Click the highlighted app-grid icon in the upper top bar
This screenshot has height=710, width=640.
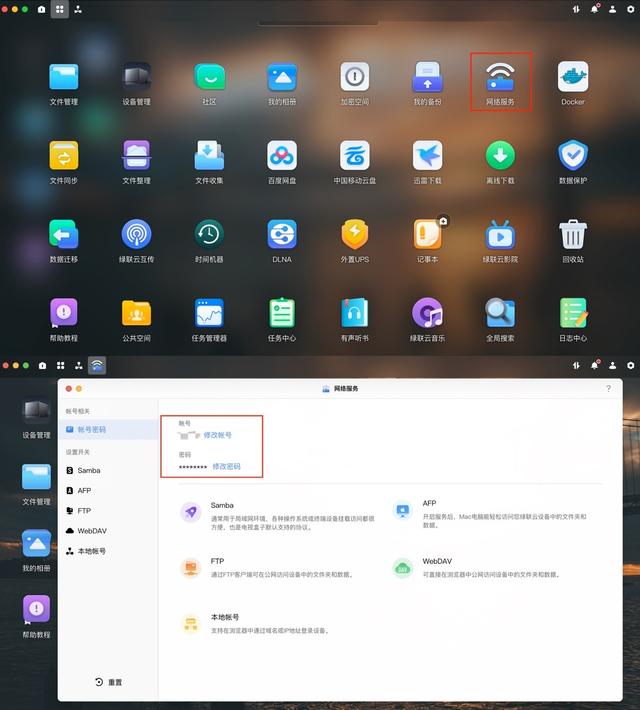(60, 9)
